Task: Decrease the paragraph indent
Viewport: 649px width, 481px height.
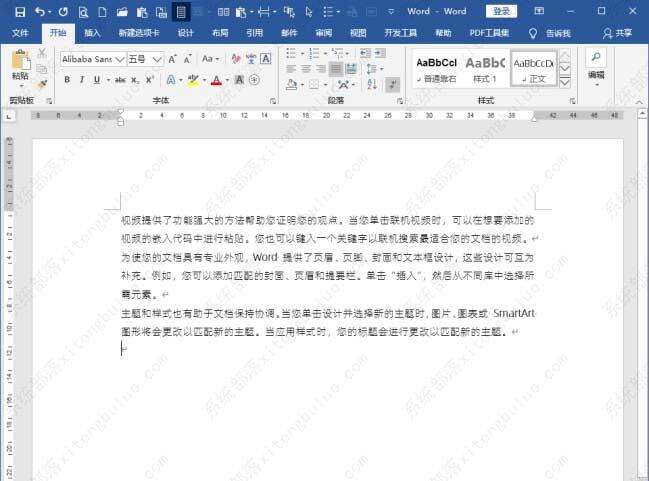Action: [x=365, y=53]
